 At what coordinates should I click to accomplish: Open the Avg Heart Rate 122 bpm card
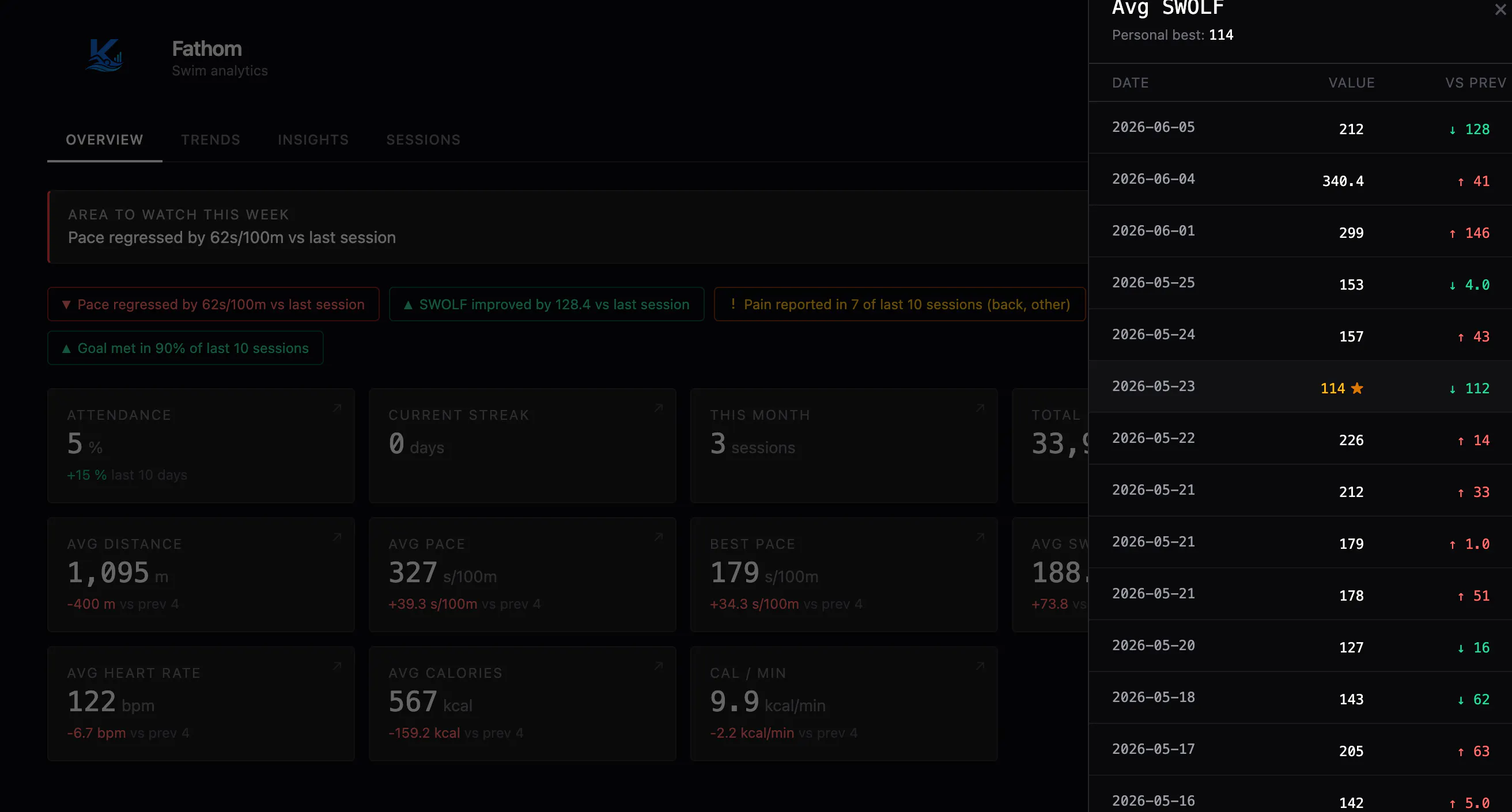[x=201, y=704]
